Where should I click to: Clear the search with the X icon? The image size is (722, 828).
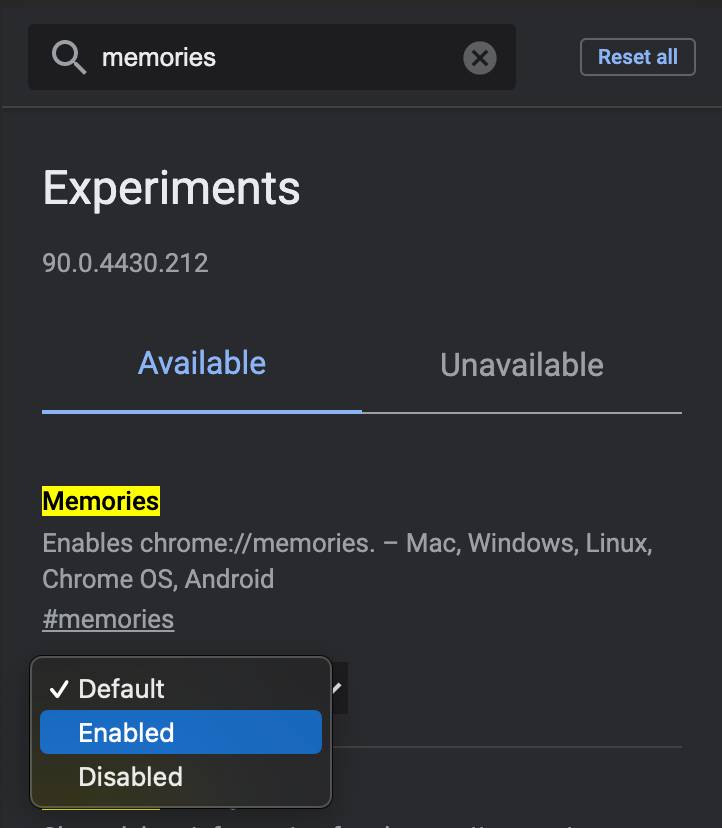coord(480,58)
